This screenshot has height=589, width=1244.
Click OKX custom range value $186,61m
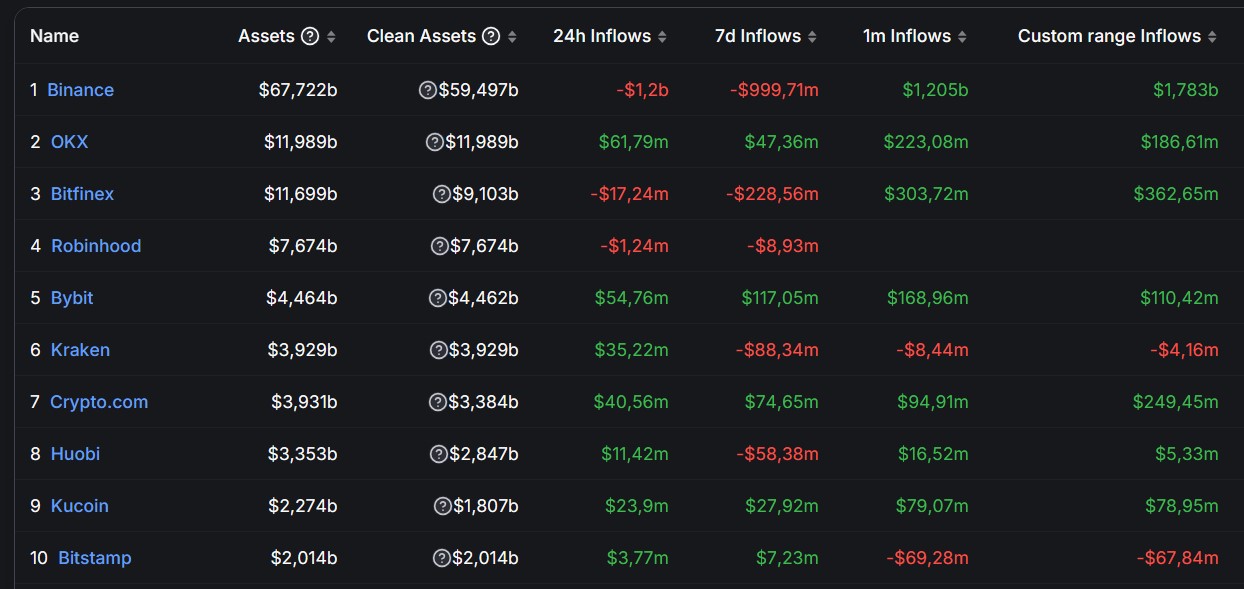click(x=1180, y=142)
